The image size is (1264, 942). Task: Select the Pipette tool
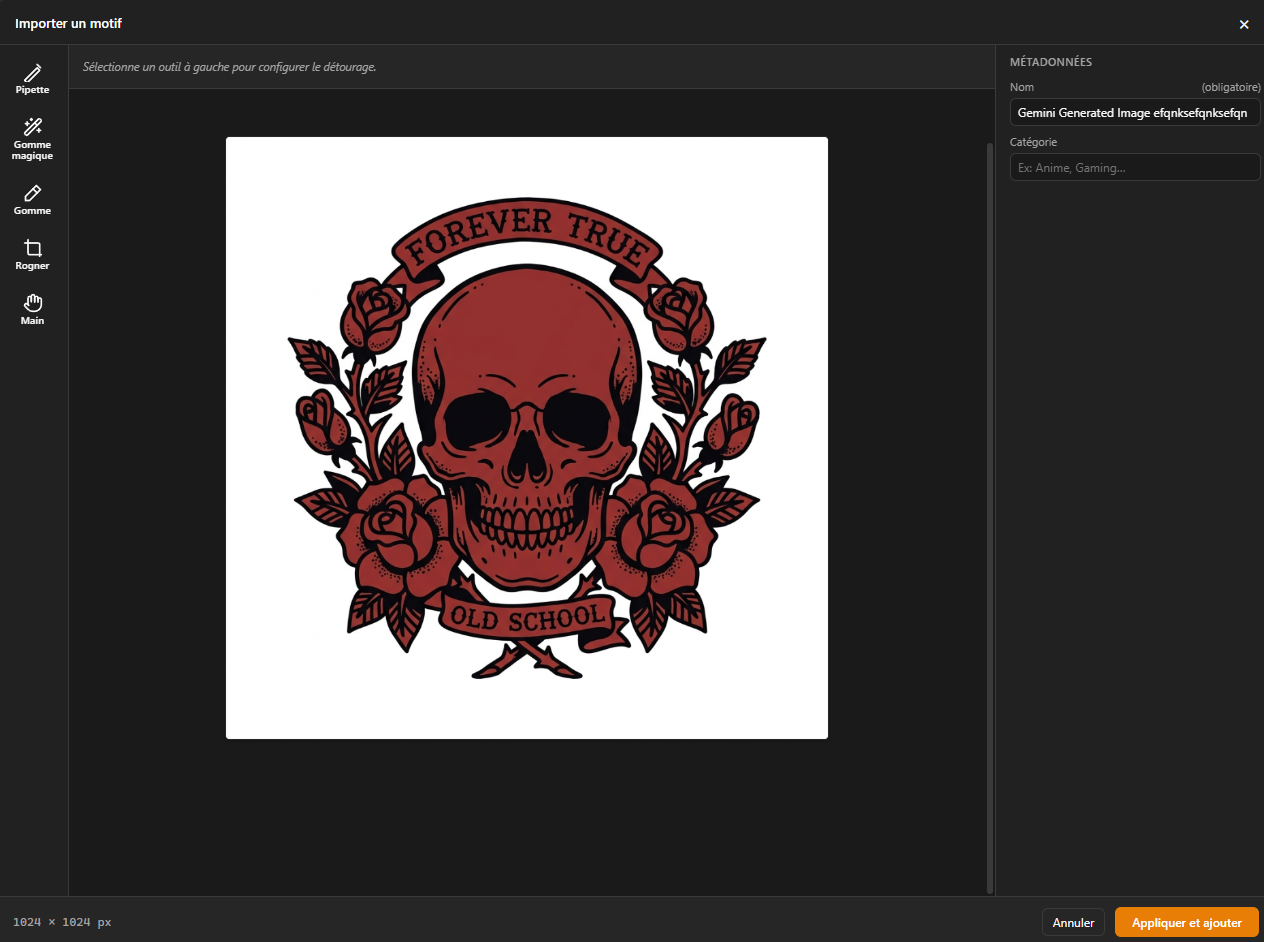(33, 79)
